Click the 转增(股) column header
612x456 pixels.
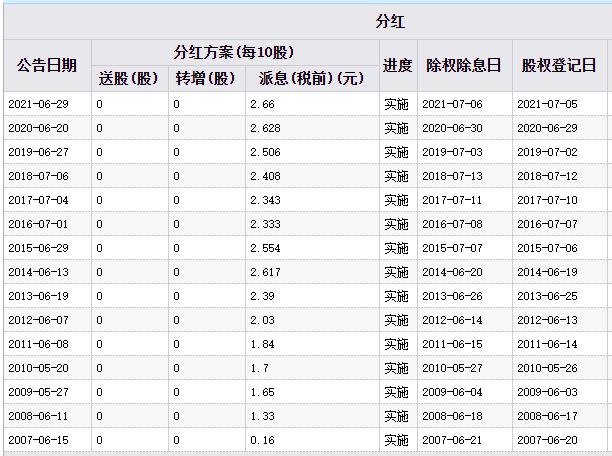click(205, 78)
